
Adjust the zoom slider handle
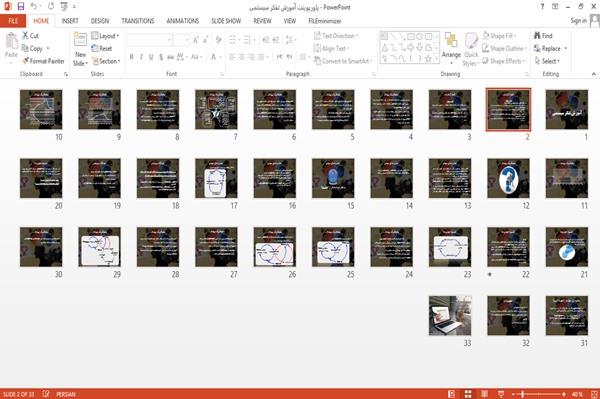523,394
